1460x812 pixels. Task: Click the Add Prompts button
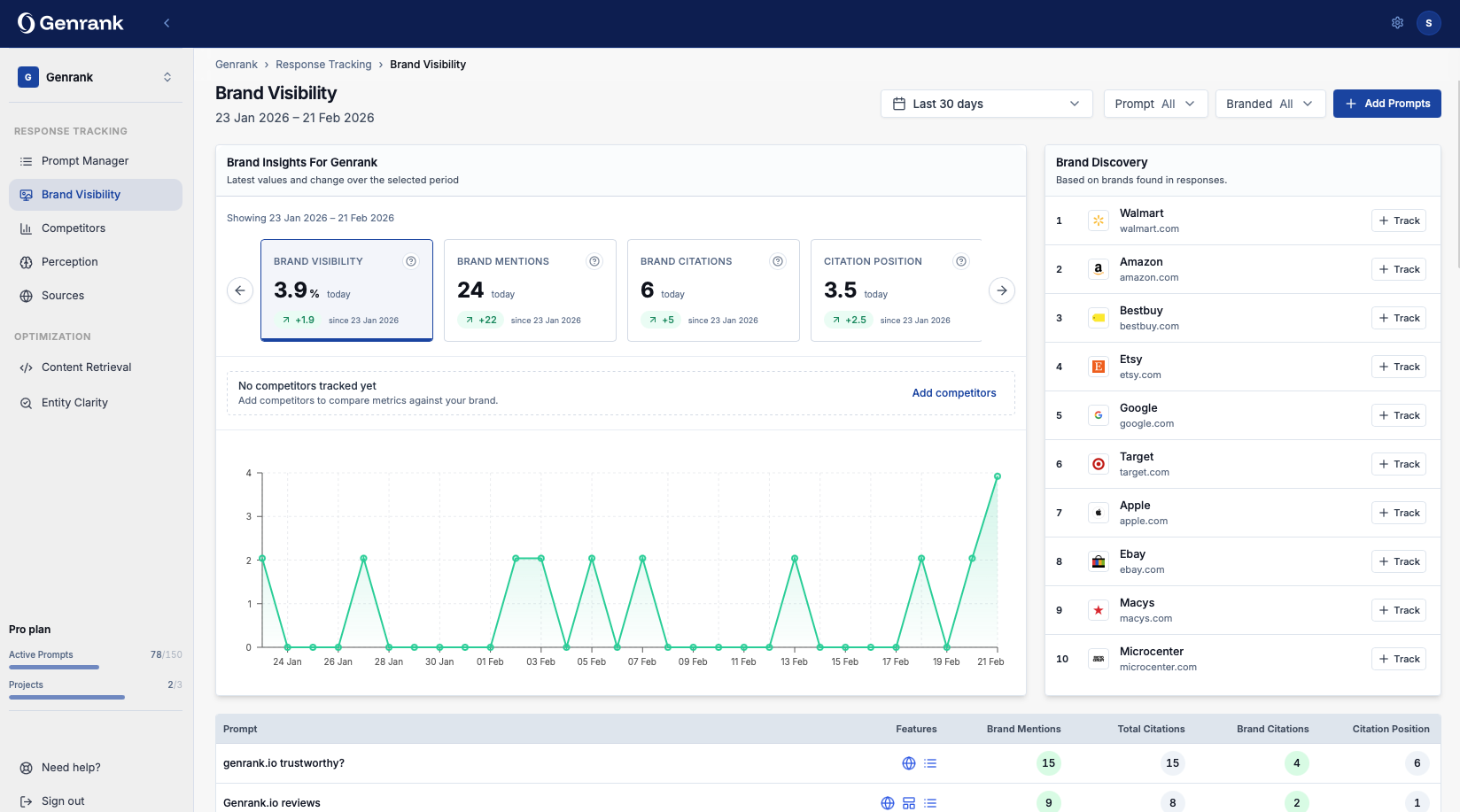(1386, 104)
